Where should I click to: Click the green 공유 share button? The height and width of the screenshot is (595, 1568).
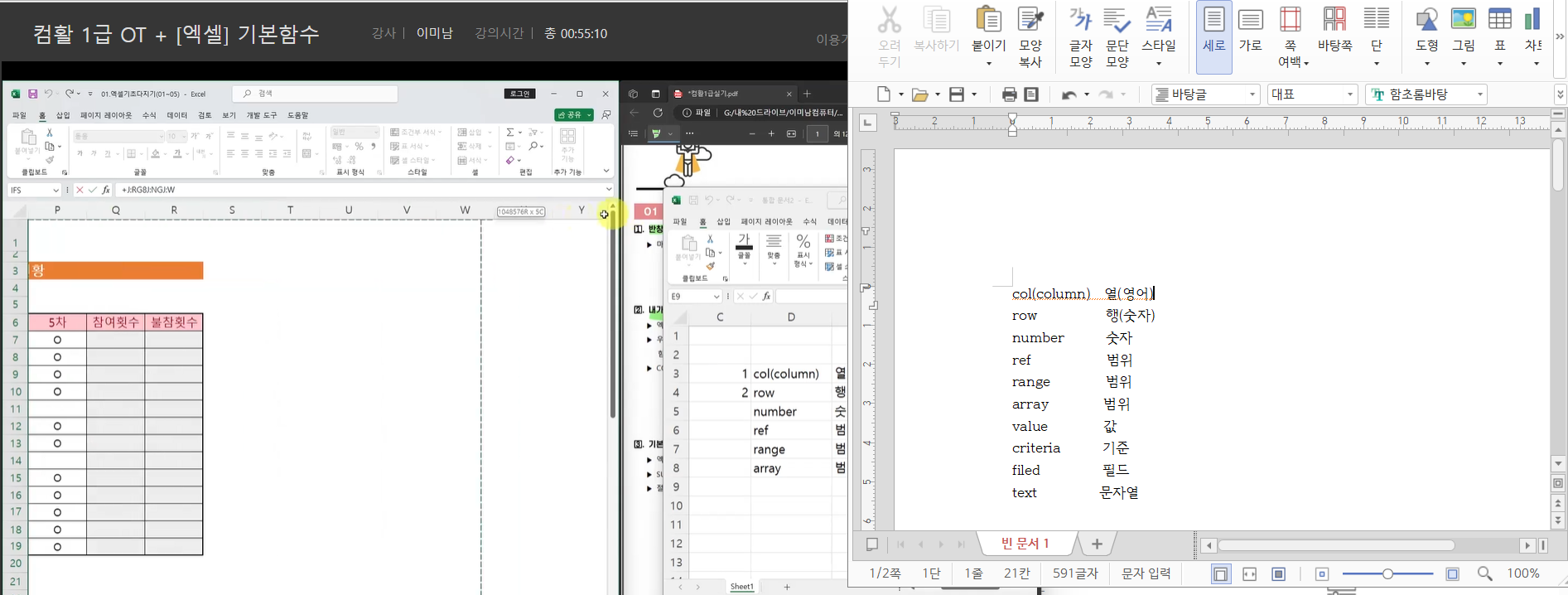(x=573, y=114)
